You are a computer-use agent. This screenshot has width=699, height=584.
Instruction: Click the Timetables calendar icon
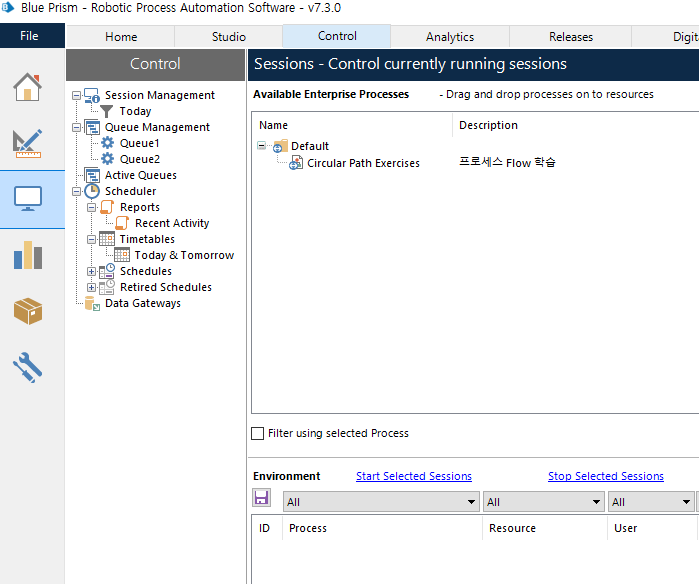pyautogui.click(x=107, y=239)
